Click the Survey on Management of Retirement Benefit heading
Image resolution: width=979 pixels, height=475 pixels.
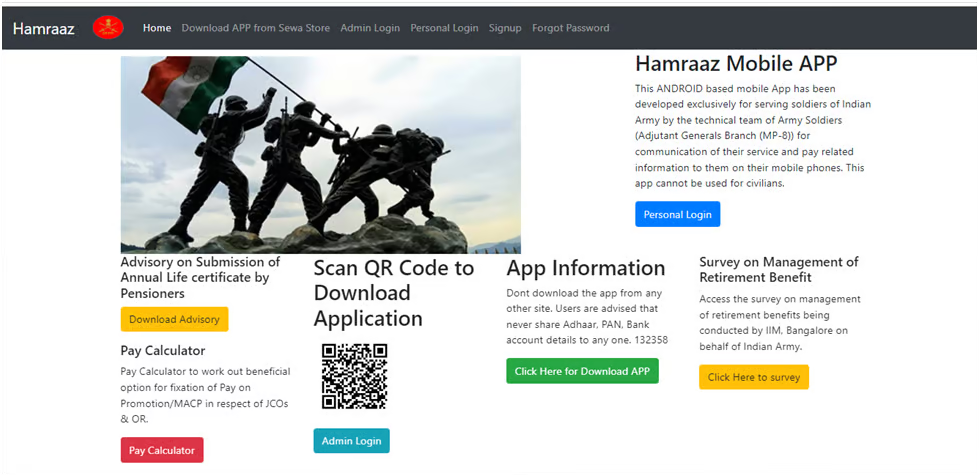779,269
